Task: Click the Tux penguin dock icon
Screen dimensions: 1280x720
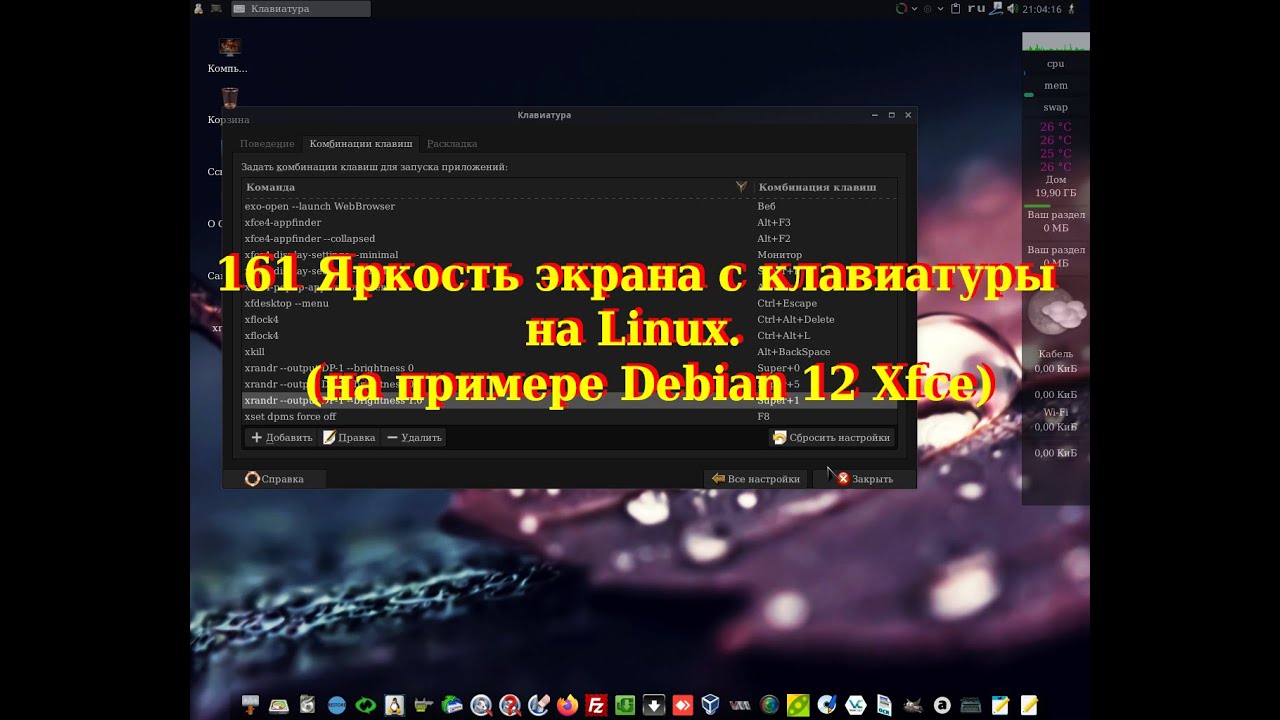Action: pos(395,705)
